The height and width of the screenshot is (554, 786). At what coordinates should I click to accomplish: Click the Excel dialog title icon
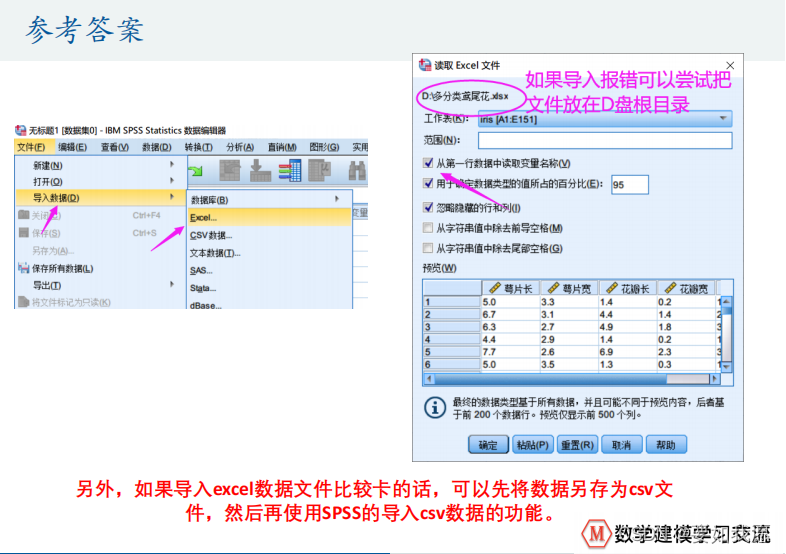pos(425,65)
